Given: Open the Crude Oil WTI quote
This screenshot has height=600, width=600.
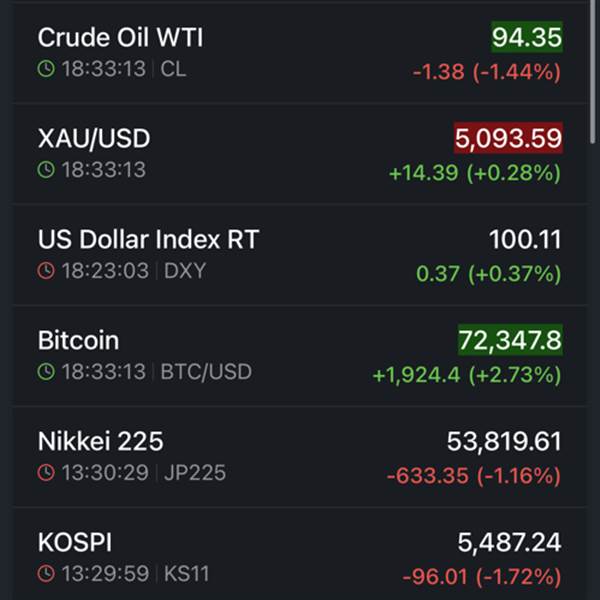Looking at the screenshot, I should tap(120, 38).
